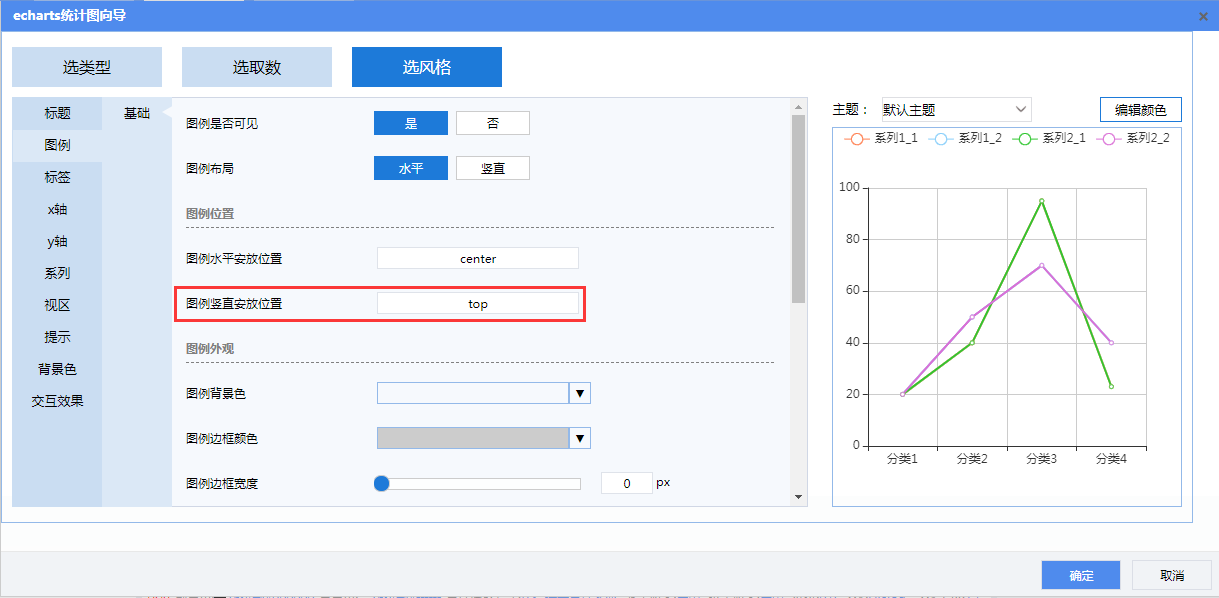Close the echarts wizard dialog

pyautogui.click(x=1202, y=16)
